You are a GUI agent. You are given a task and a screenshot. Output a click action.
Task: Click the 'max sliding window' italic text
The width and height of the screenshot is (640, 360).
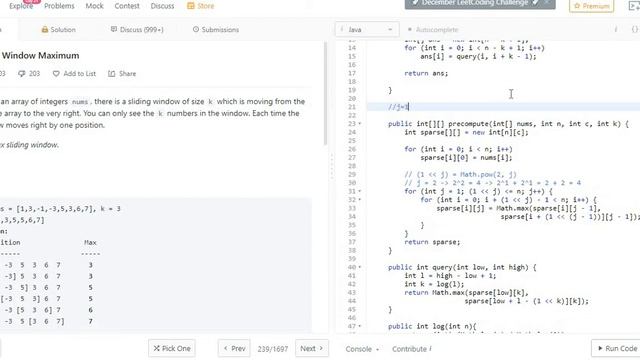click(x=30, y=145)
